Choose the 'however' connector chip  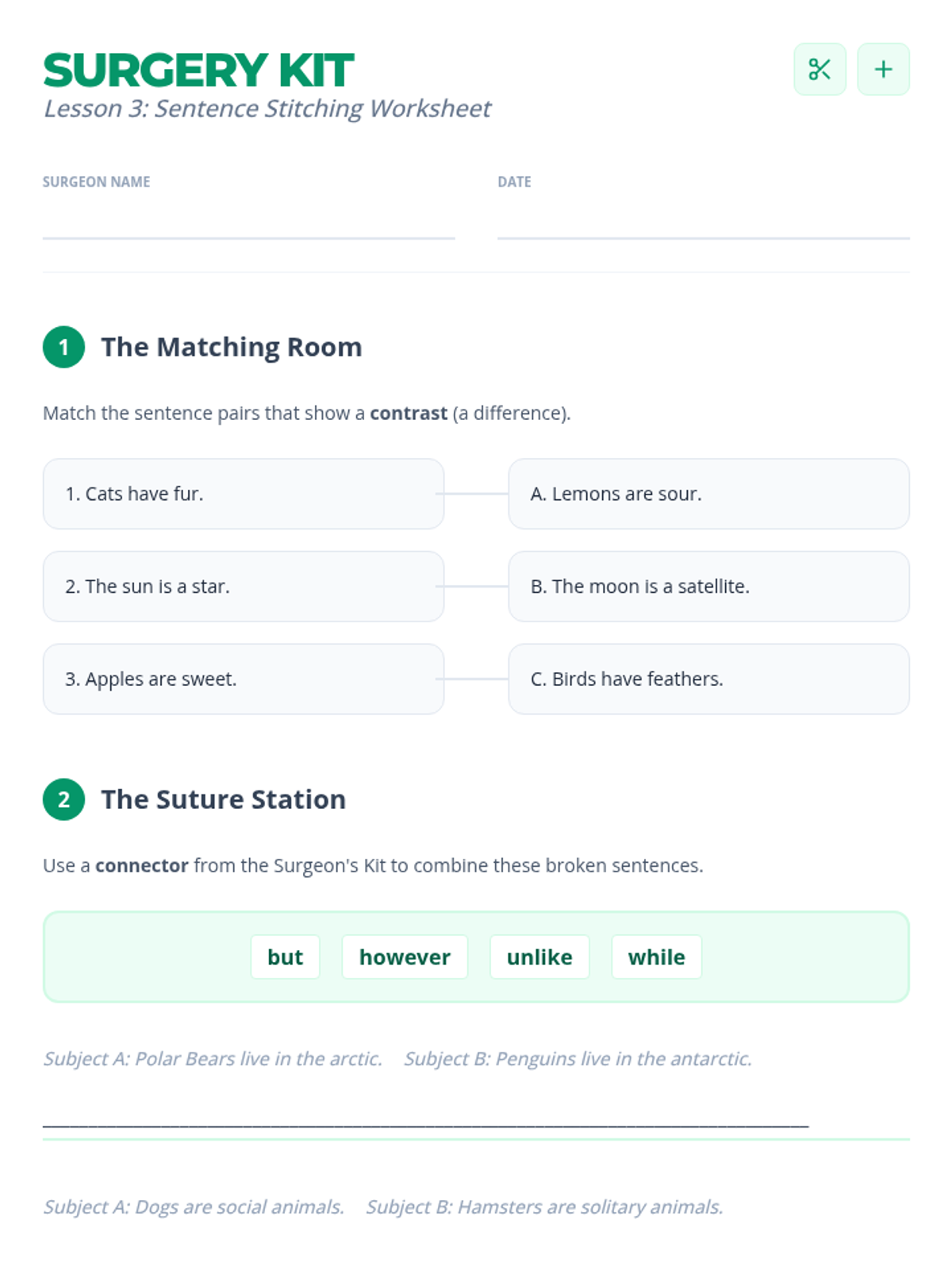point(405,957)
